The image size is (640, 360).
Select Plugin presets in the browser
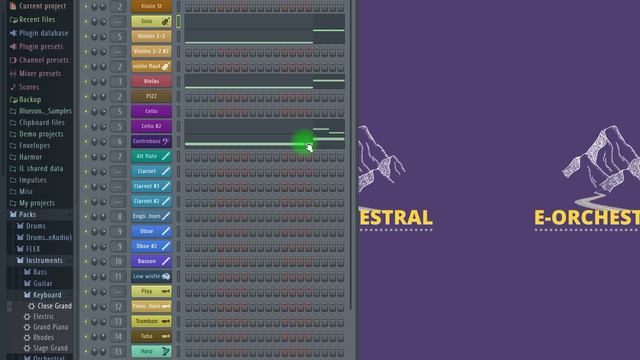36,47
